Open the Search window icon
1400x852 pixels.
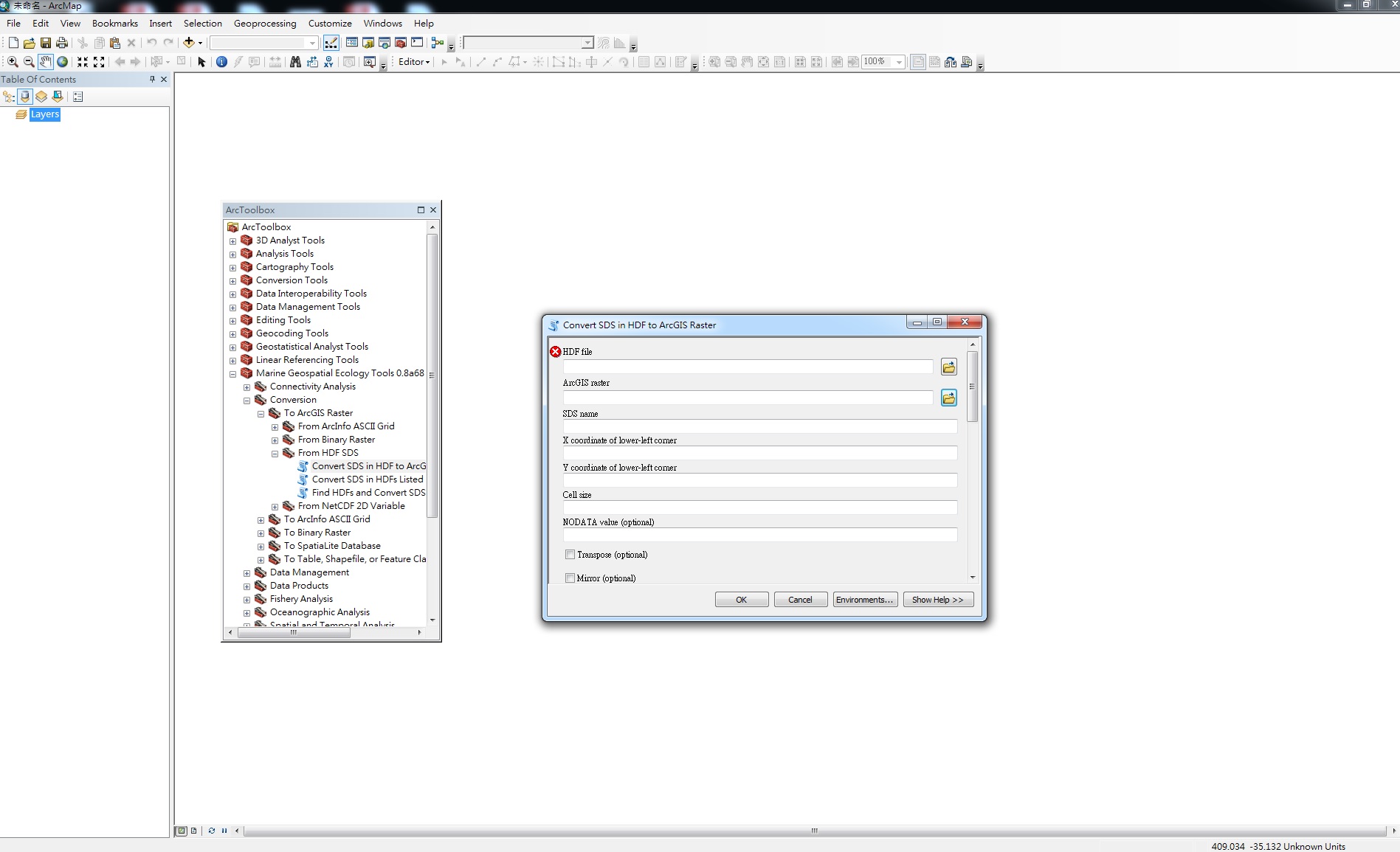[385, 43]
